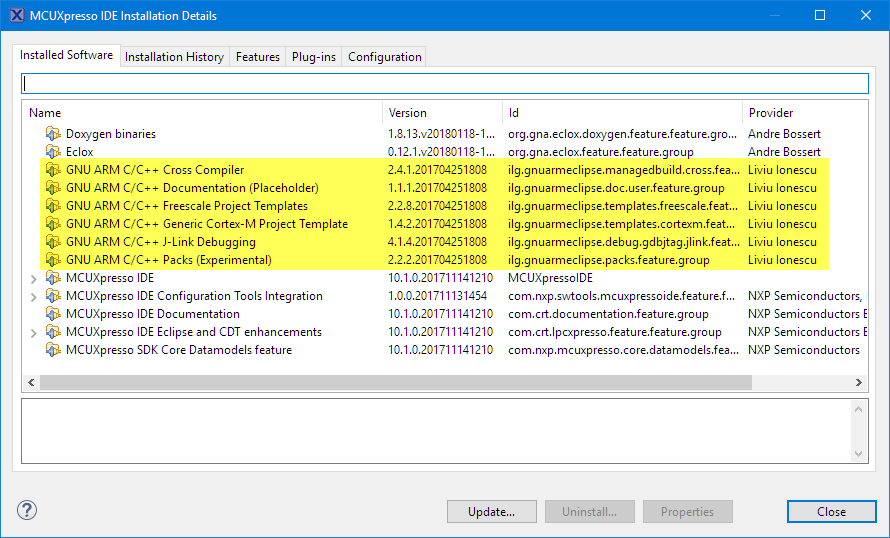Click version 4.1.4.201704251808 cell

click(x=437, y=242)
